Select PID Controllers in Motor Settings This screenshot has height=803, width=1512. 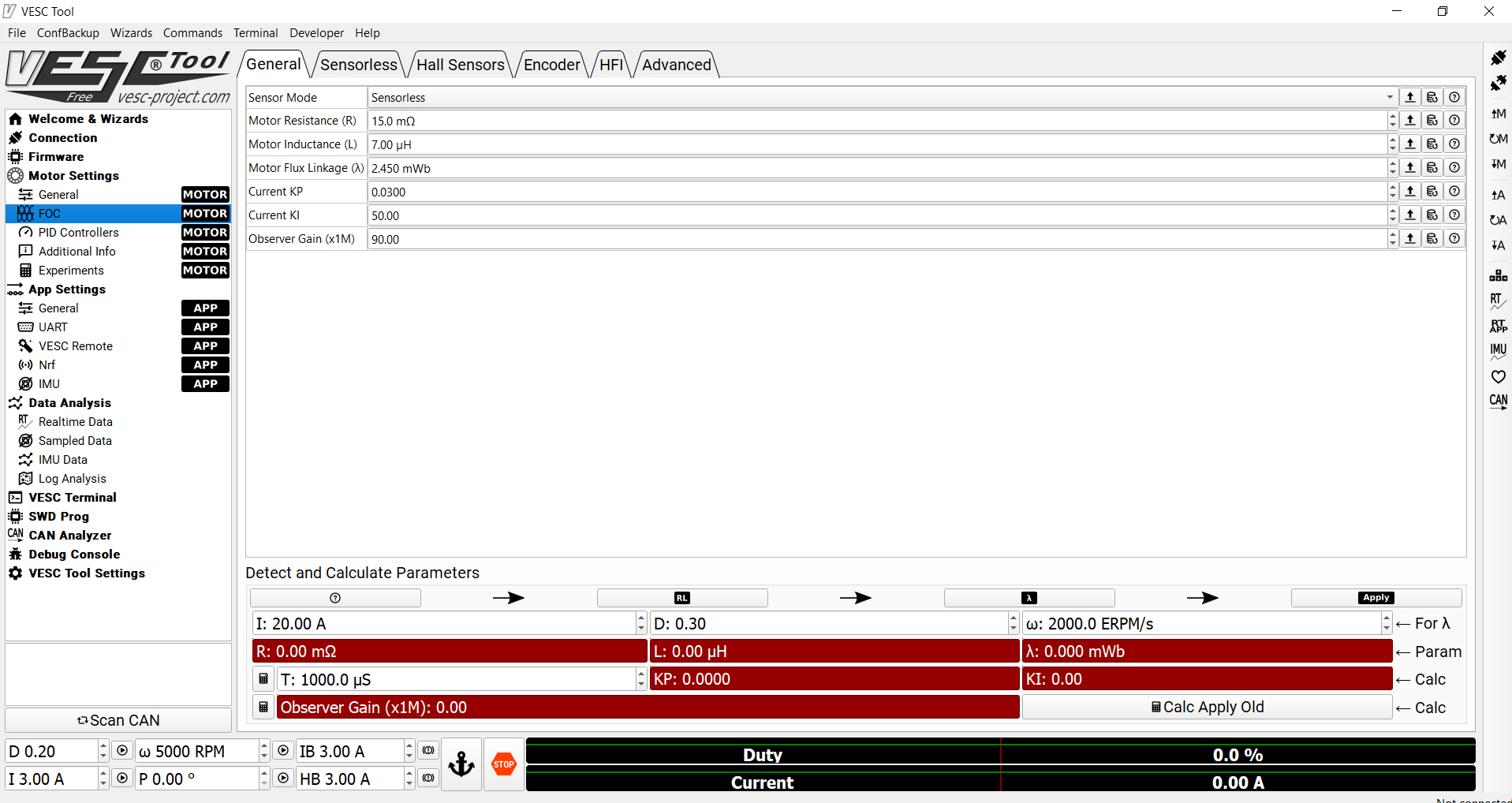[x=78, y=233]
